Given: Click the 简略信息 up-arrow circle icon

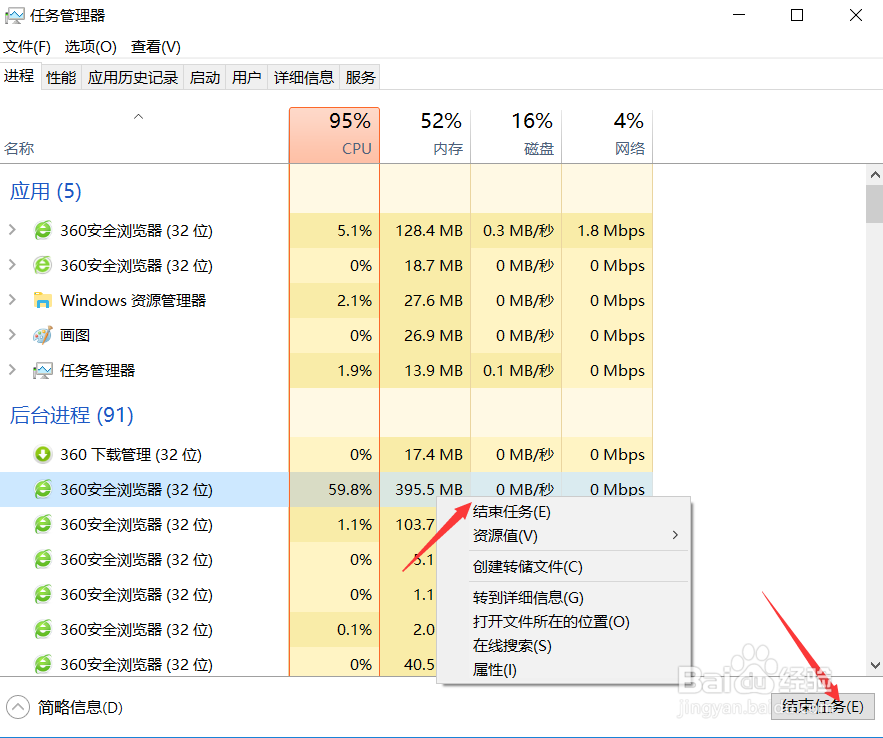Looking at the screenshot, I should point(17,707).
